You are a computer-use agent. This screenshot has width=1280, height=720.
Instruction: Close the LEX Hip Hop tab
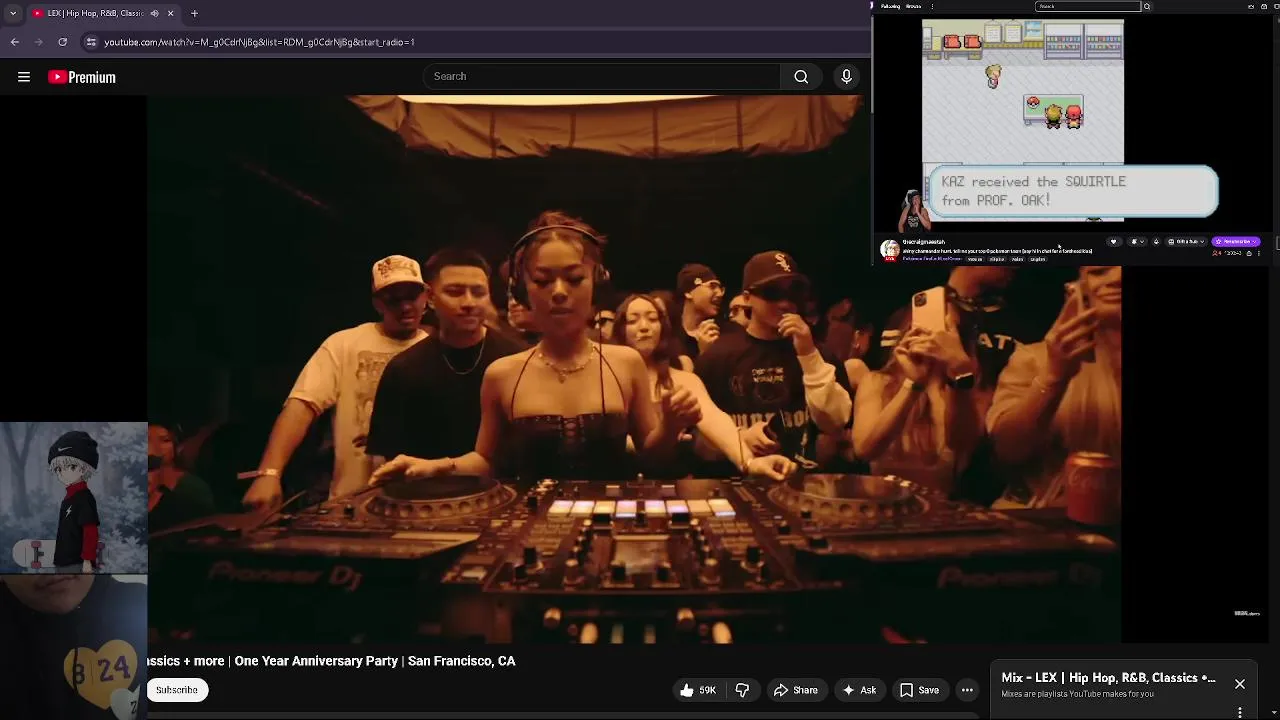[170, 13]
